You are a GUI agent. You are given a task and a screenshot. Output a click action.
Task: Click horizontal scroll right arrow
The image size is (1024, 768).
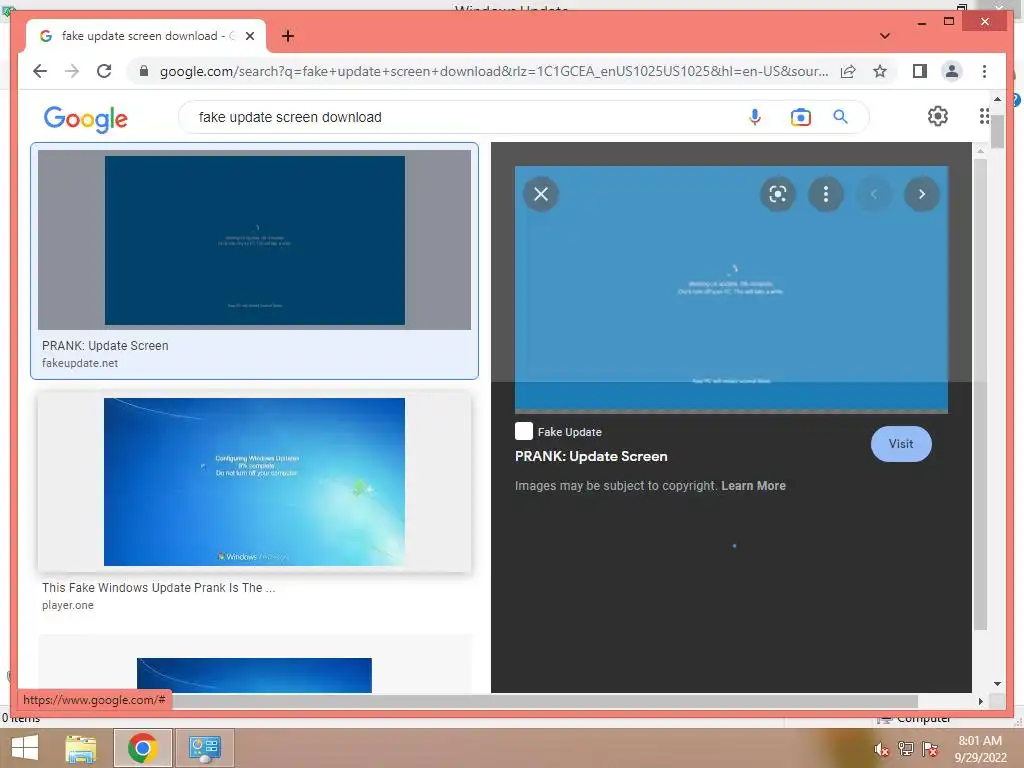click(980, 701)
